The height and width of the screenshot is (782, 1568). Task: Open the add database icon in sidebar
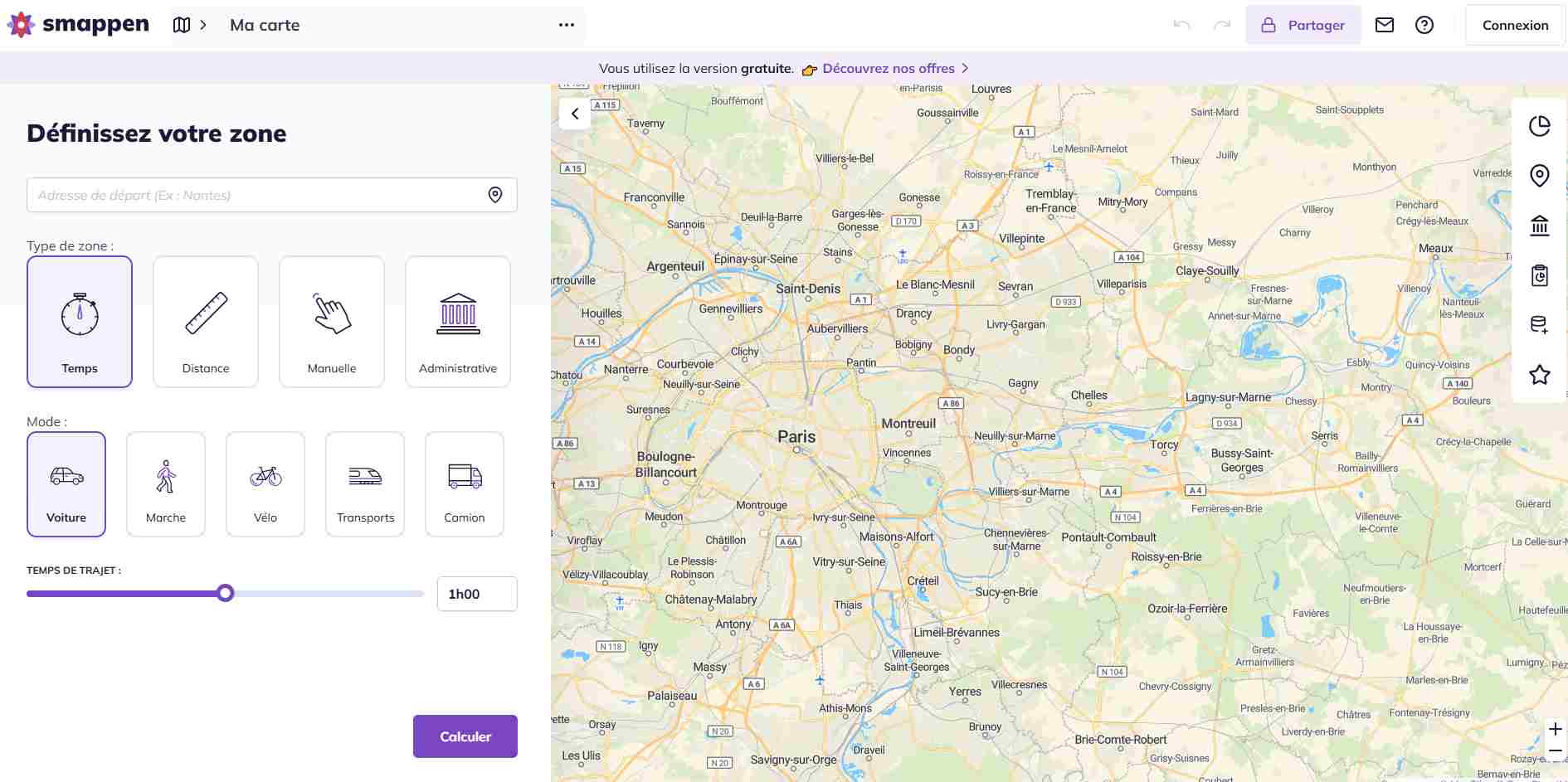coord(1539,325)
